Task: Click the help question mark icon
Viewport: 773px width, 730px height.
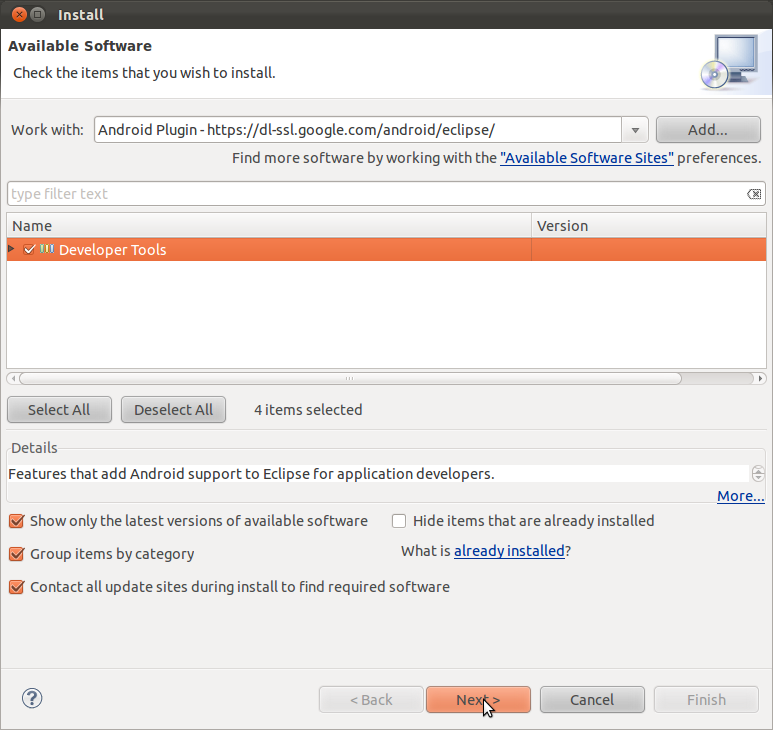Action: coord(32,698)
